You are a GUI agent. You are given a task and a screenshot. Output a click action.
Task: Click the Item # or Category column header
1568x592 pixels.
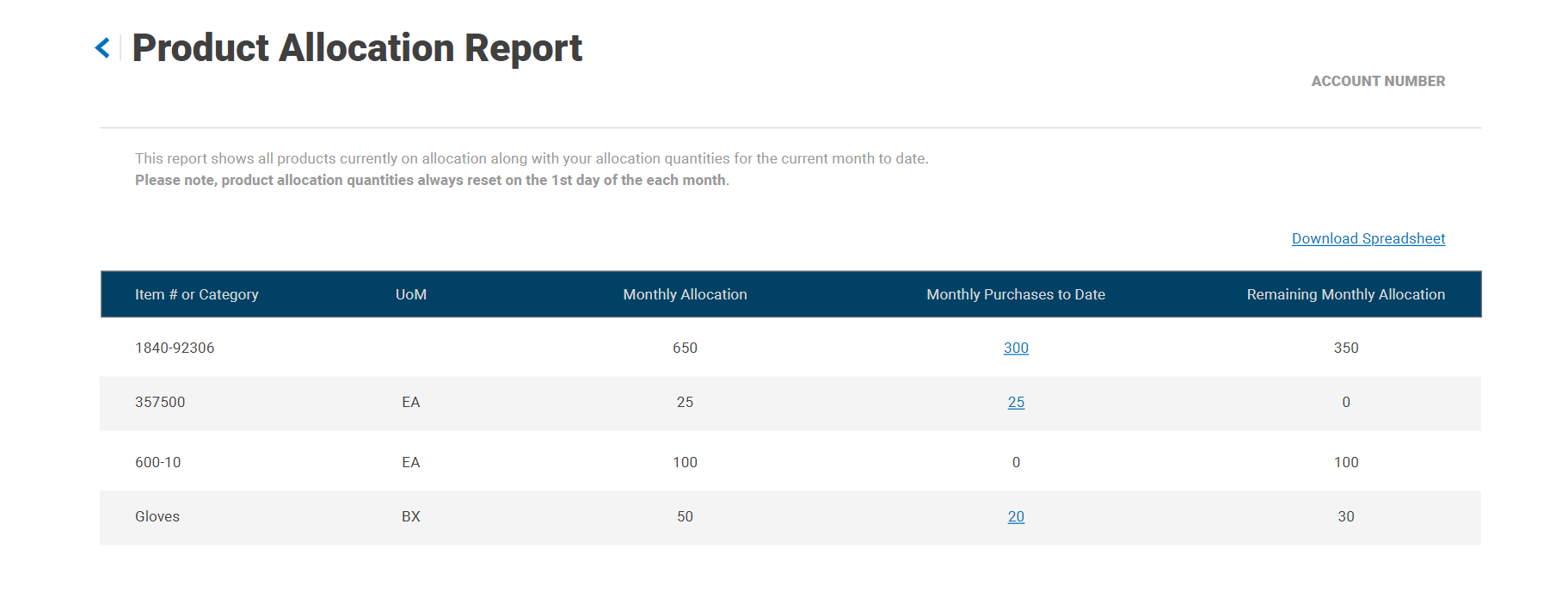(196, 294)
